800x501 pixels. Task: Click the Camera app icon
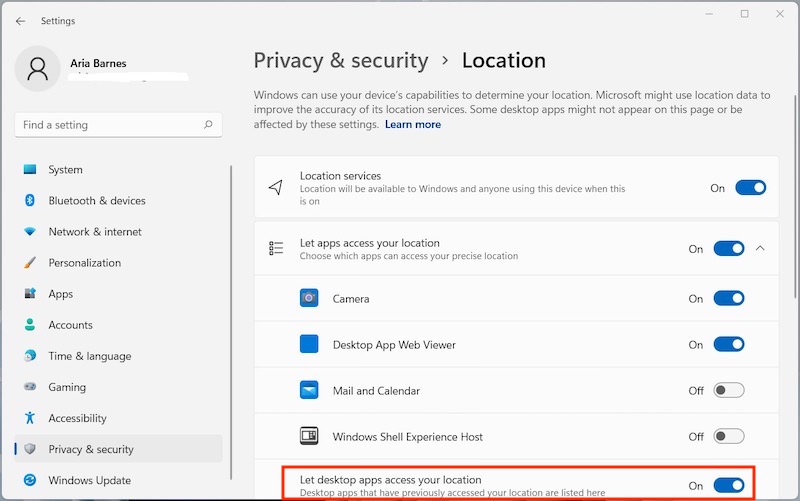point(309,298)
